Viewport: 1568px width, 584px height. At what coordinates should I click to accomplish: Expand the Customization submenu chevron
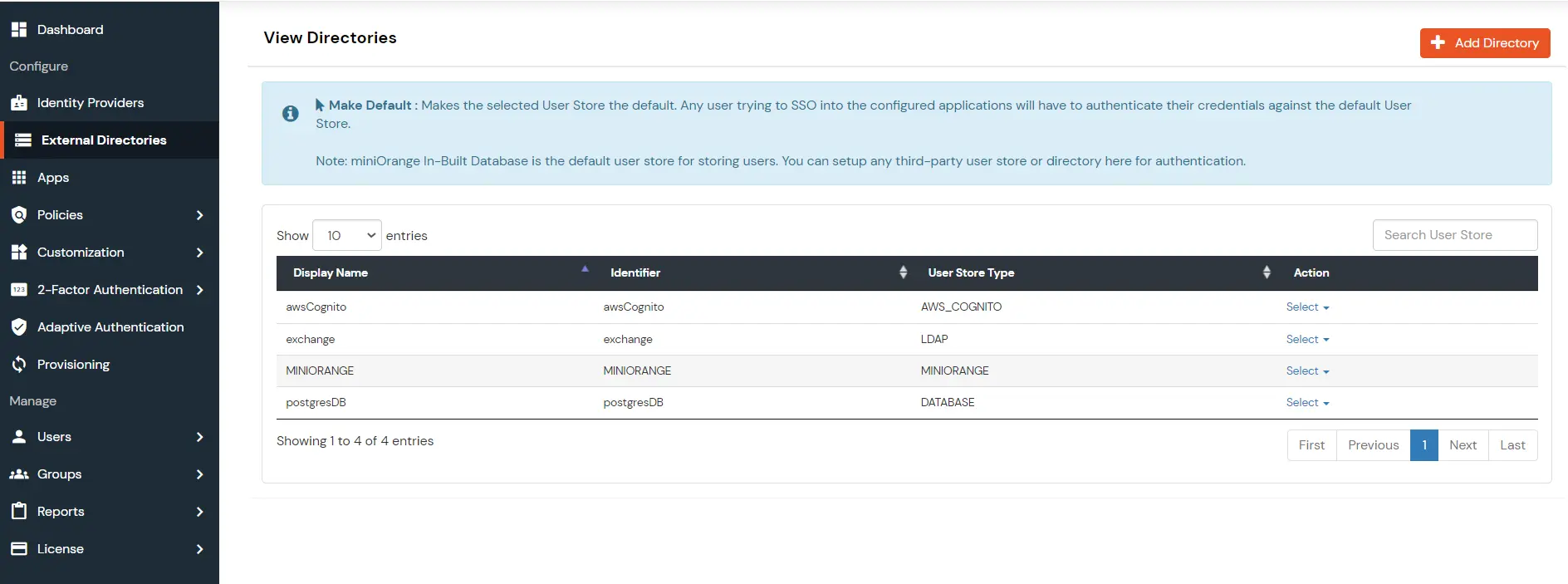click(x=199, y=253)
